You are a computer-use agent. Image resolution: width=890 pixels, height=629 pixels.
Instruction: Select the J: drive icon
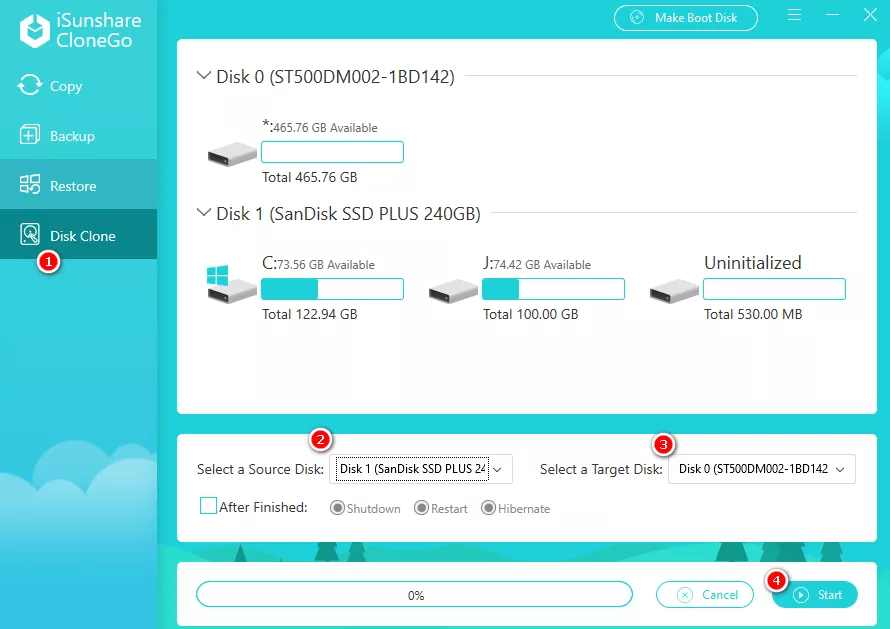click(453, 291)
